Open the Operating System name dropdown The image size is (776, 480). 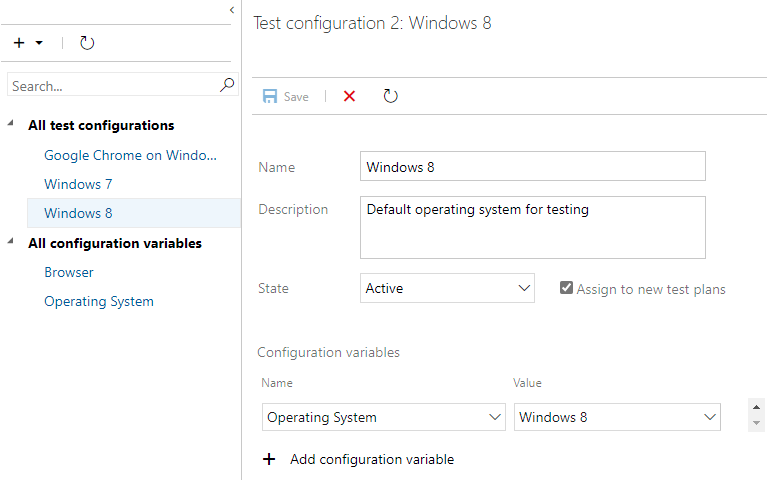coord(383,417)
